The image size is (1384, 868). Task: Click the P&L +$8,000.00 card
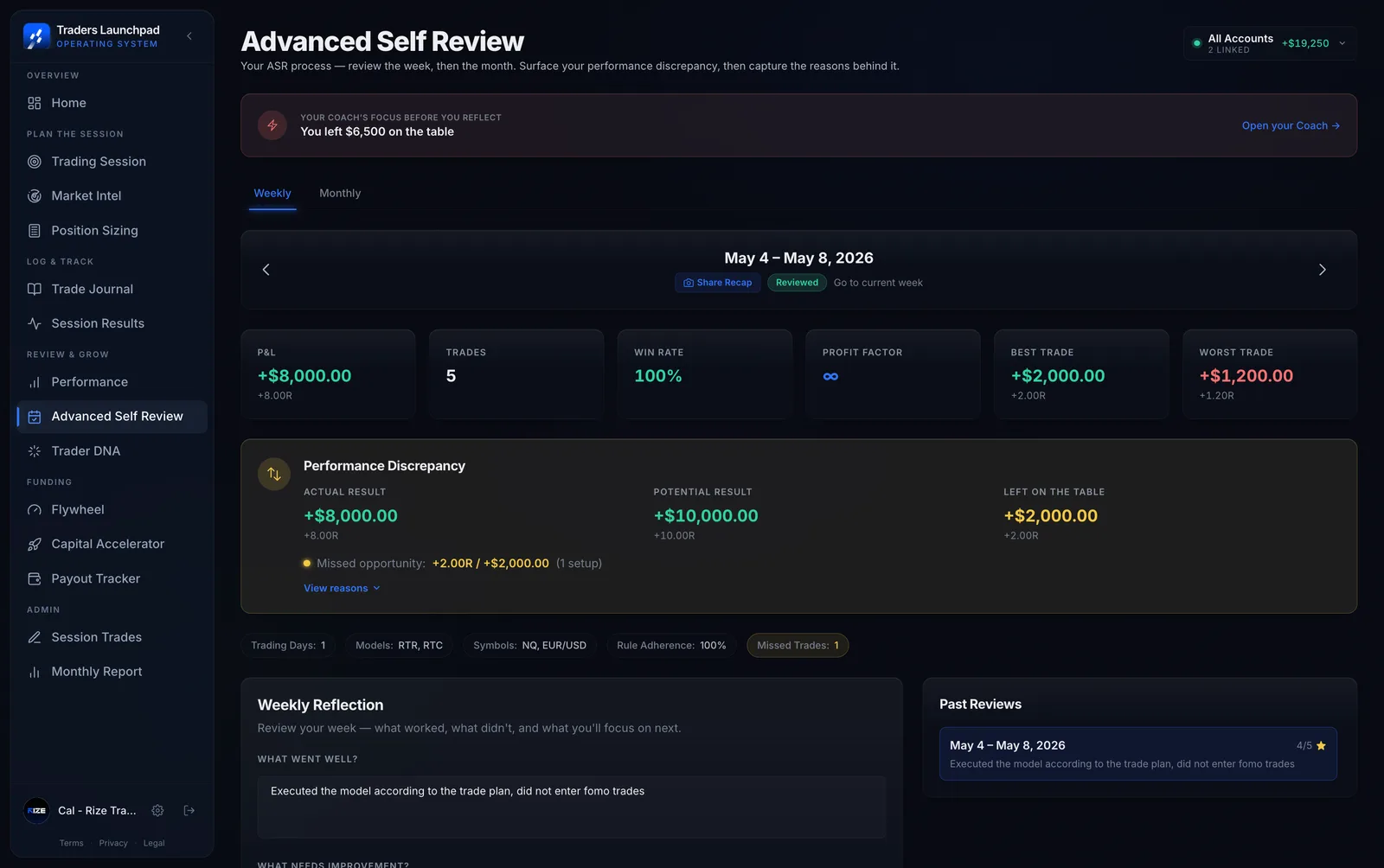[x=328, y=374]
